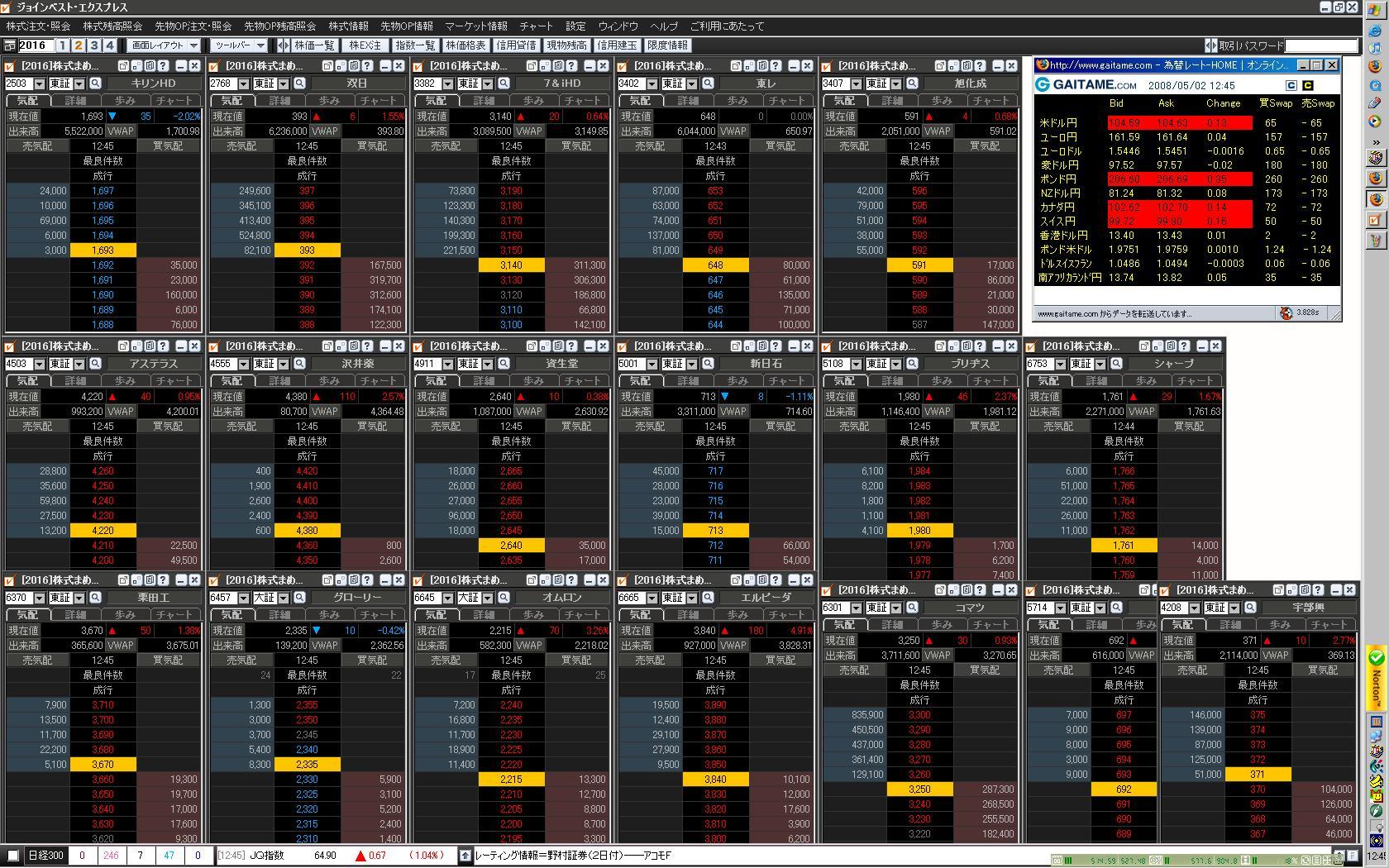Open Internet Explorer from the side quick launch bar

[x=1376, y=31]
